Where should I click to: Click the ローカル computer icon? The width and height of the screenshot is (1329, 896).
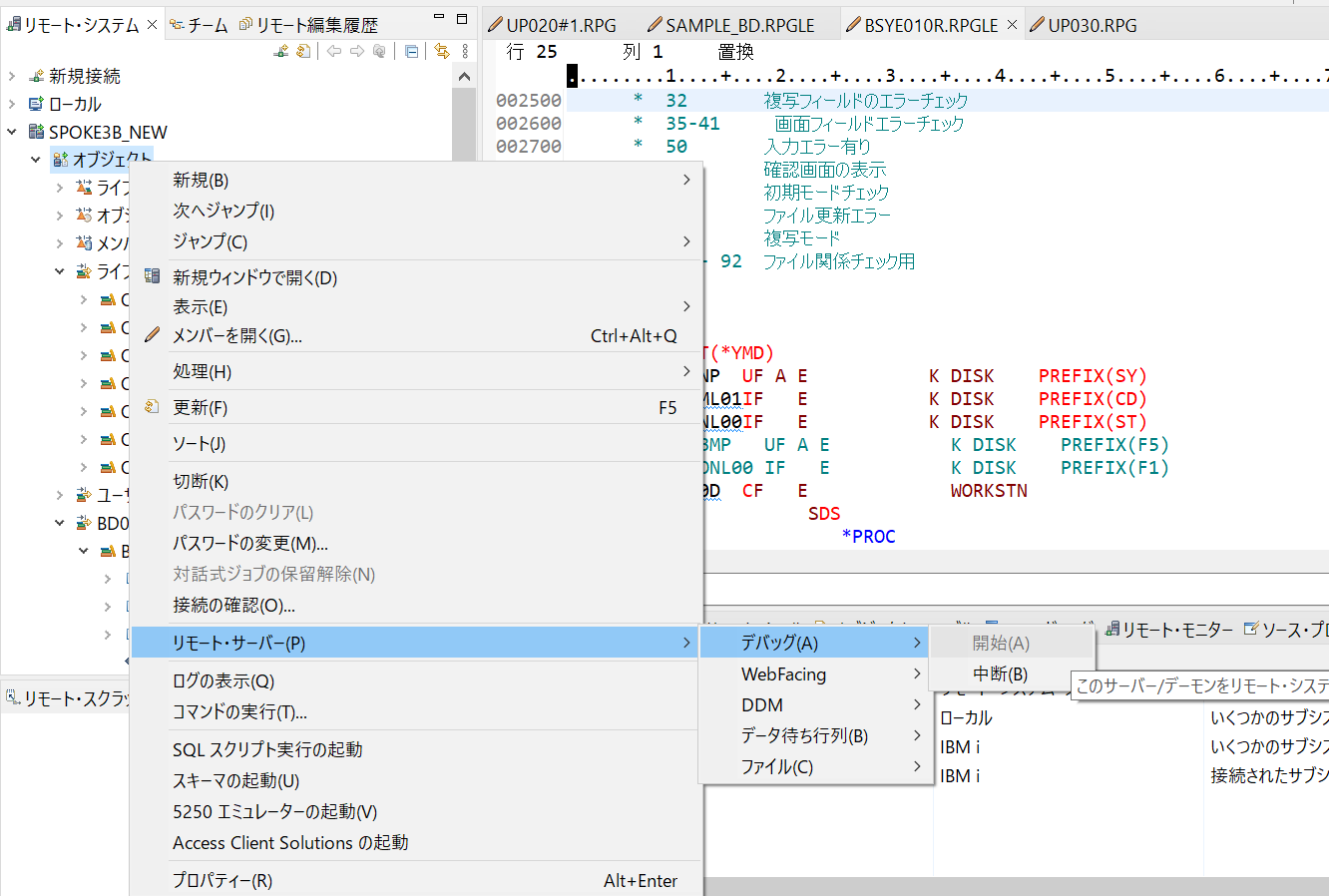[37, 104]
